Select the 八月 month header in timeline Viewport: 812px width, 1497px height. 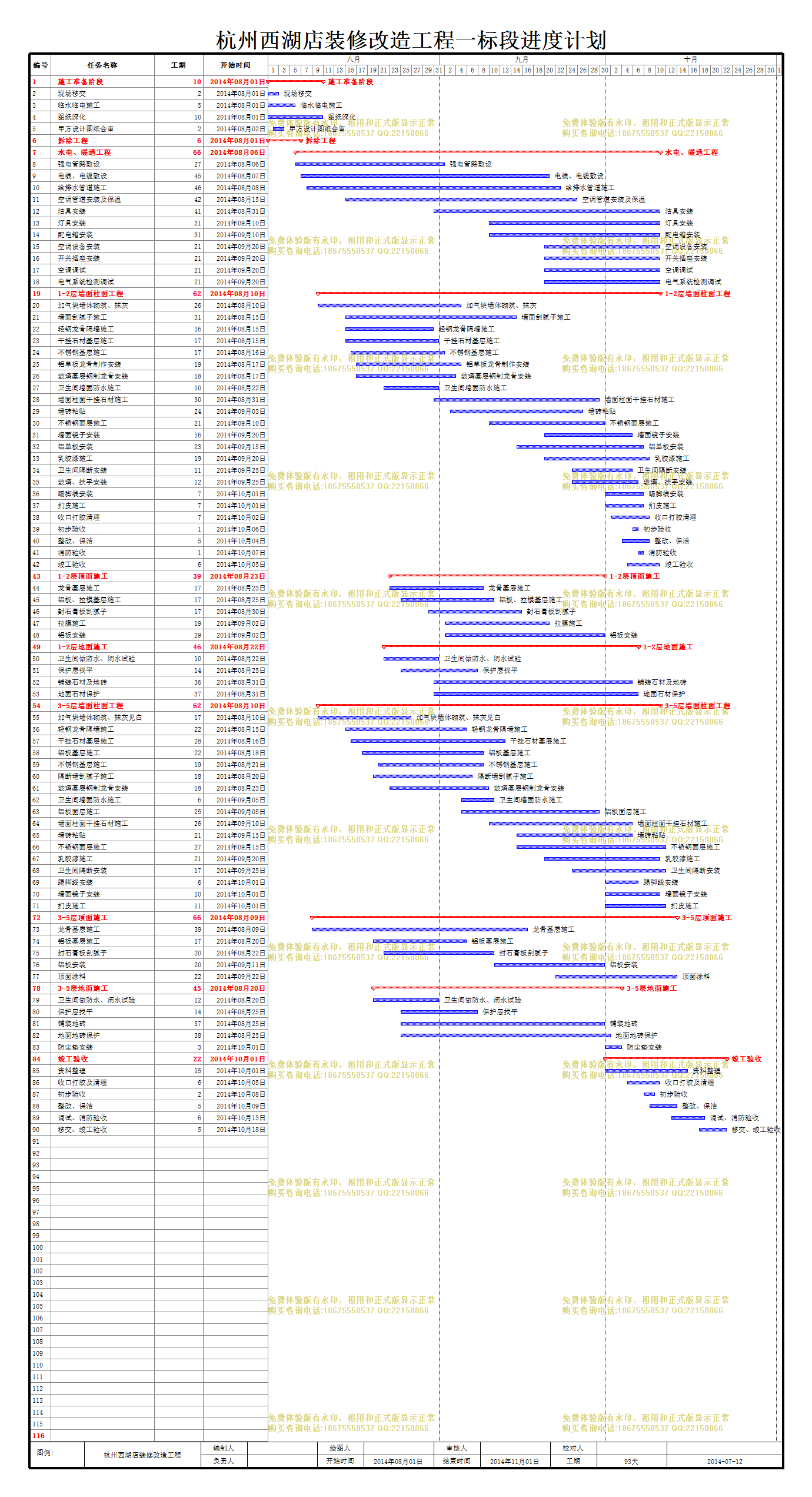coord(354,59)
